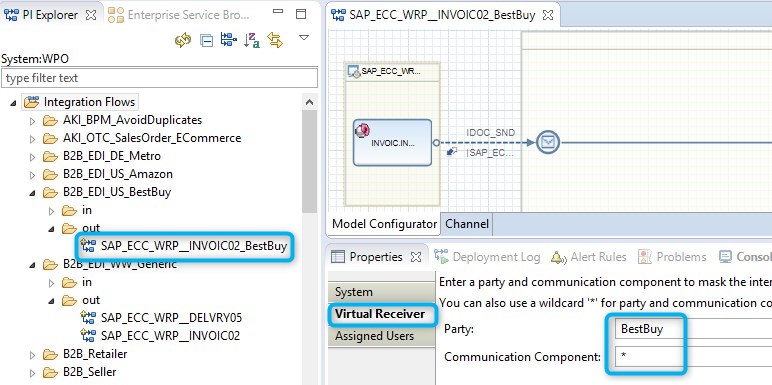
Task: Expand the B2B_Retailer folder
Action: (32, 355)
